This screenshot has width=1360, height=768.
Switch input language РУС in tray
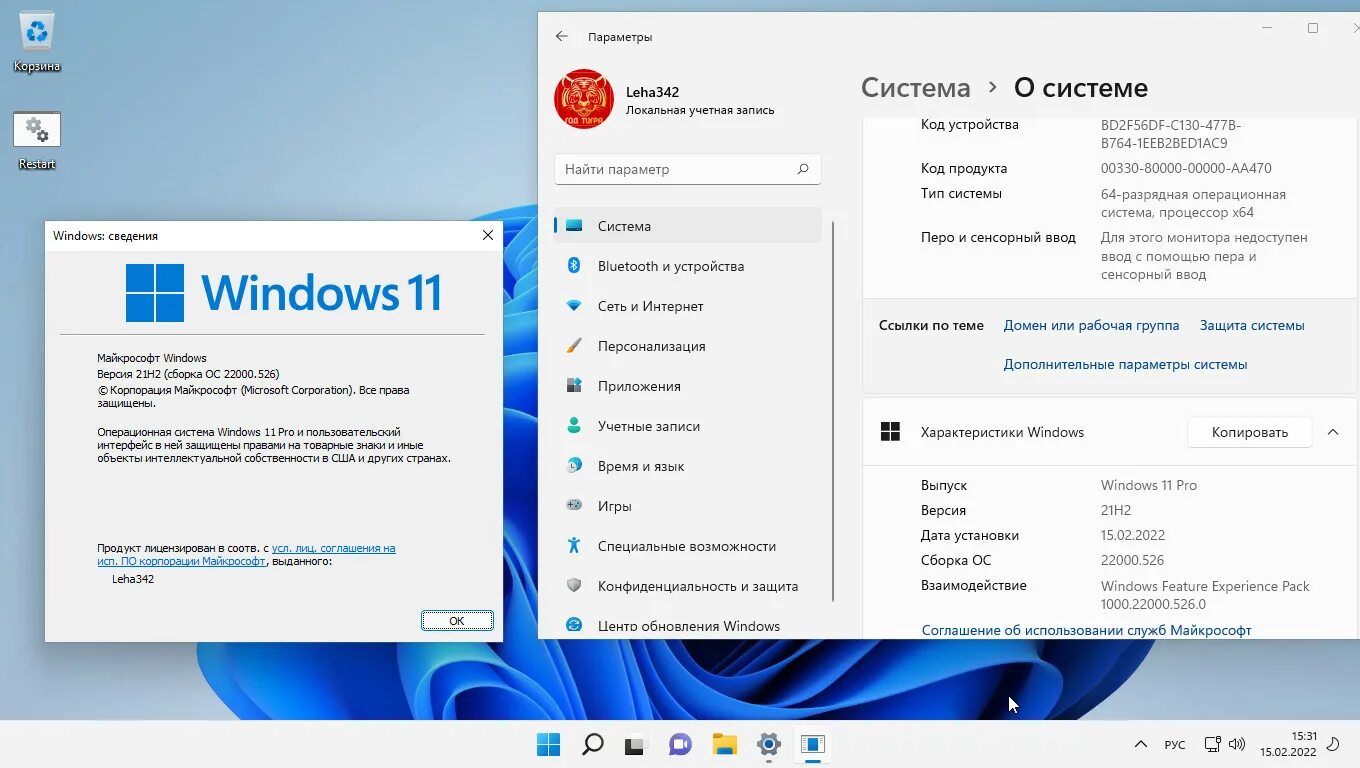tap(1175, 745)
